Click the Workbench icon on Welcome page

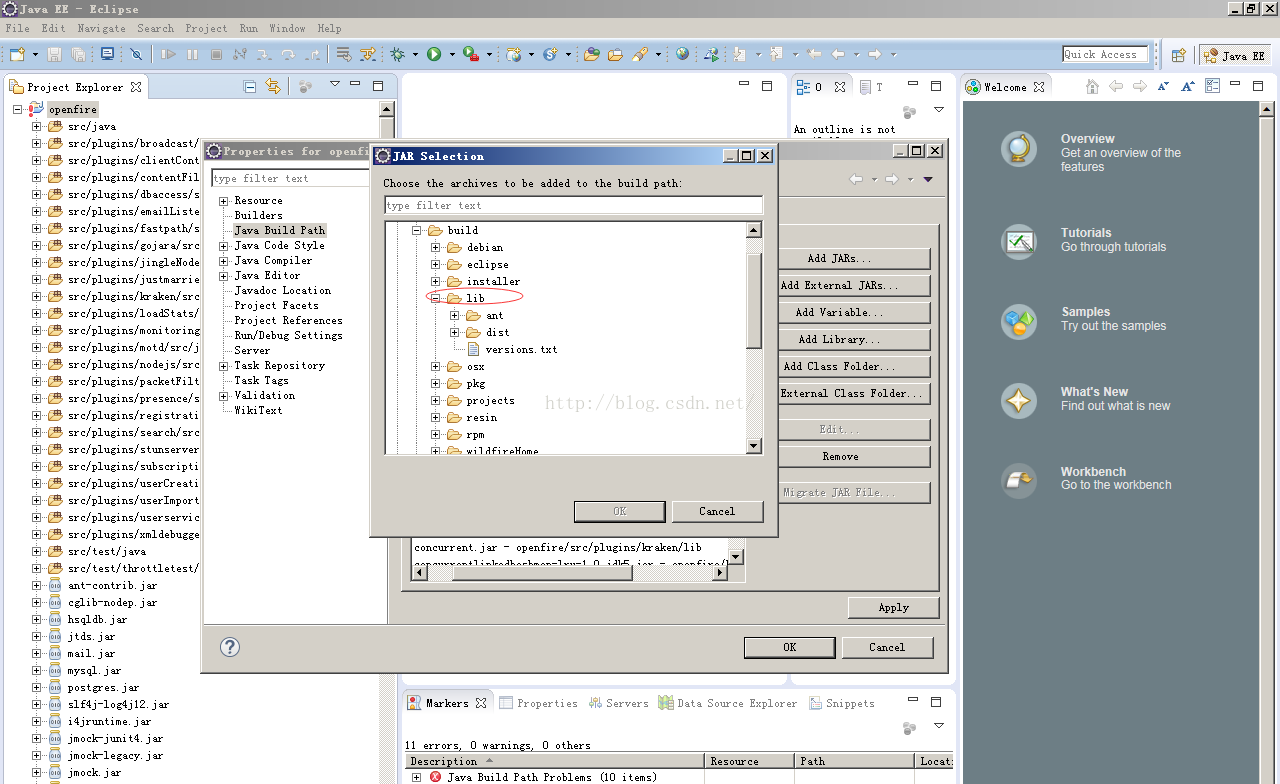click(x=1019, y=481)
